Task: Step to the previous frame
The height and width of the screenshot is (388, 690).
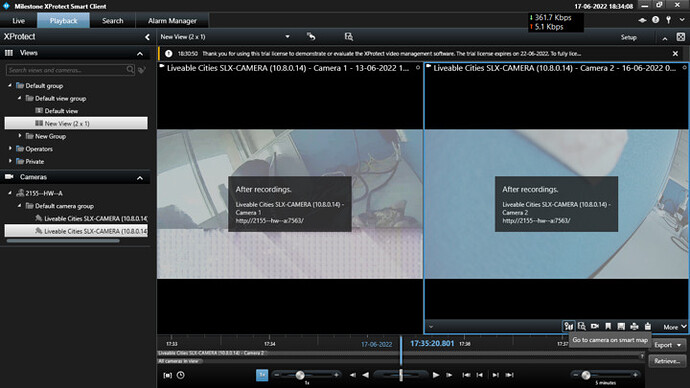Action: (x=352, y=375)
